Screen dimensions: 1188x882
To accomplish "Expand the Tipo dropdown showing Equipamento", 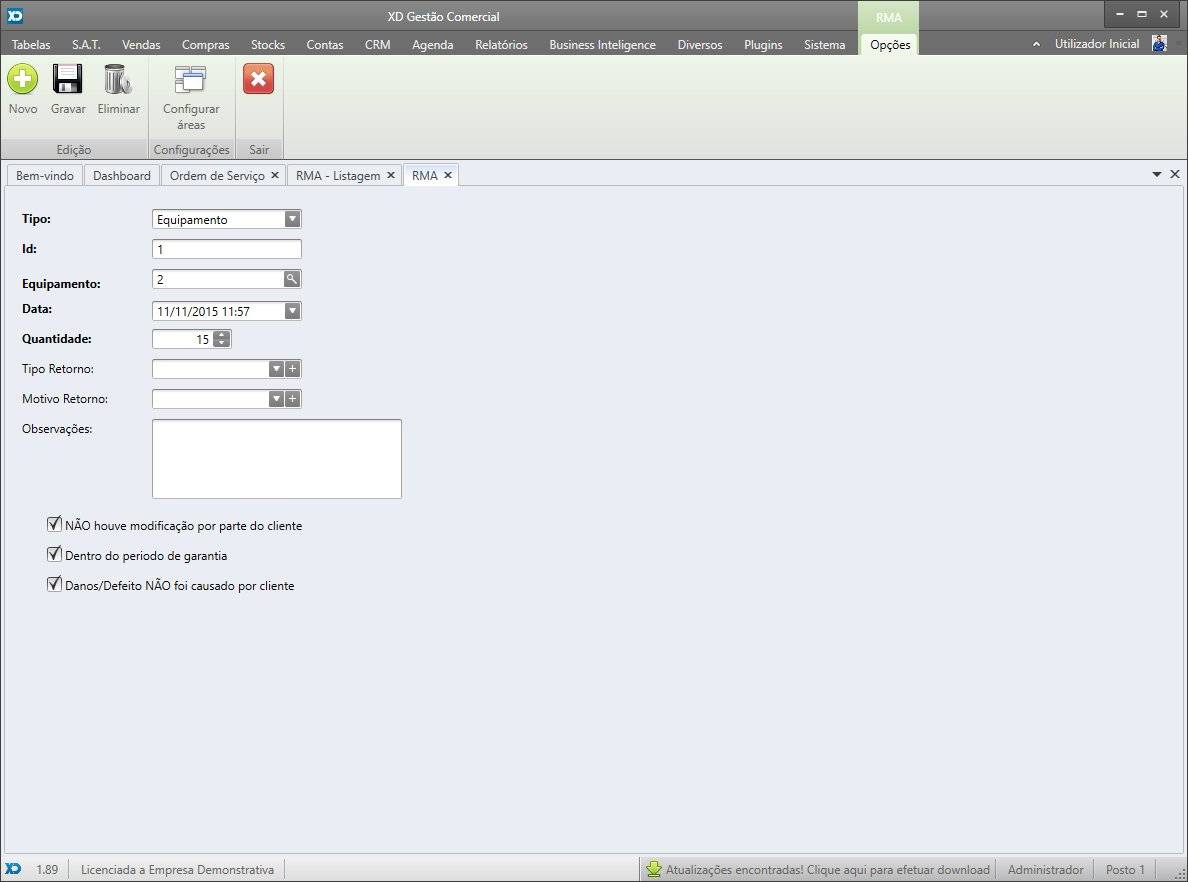I will point(291,219).
